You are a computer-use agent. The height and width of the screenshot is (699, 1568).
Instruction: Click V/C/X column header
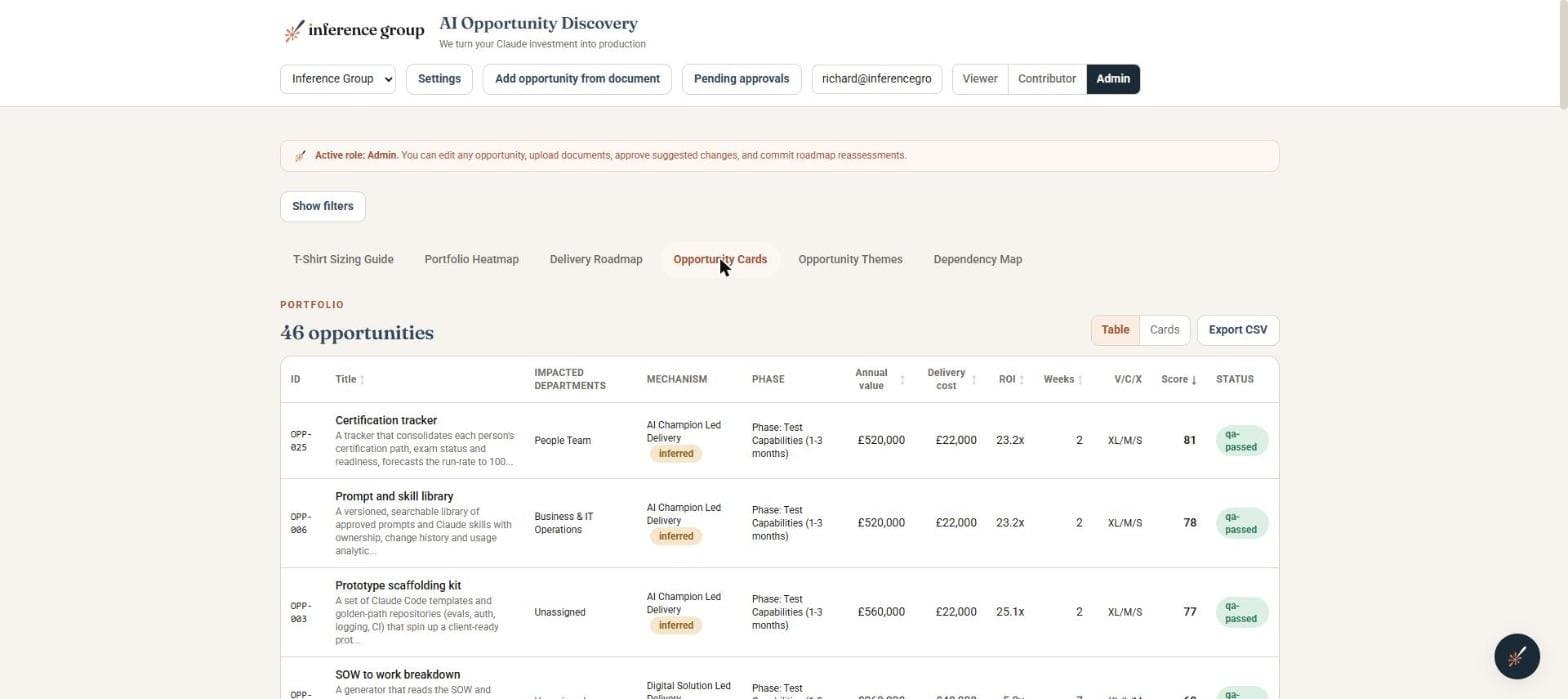1128,380
